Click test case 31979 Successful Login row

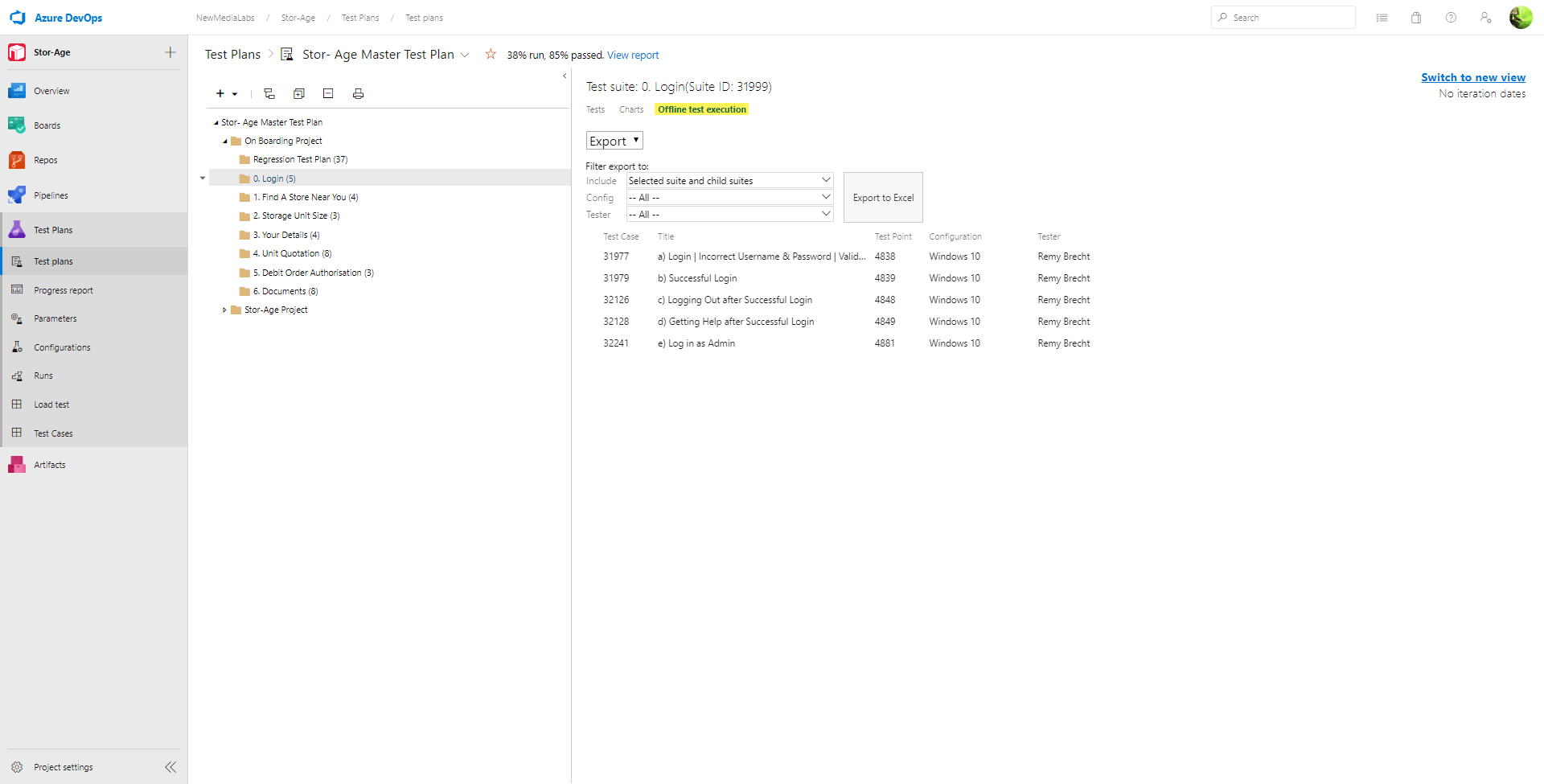pos(847,278)
